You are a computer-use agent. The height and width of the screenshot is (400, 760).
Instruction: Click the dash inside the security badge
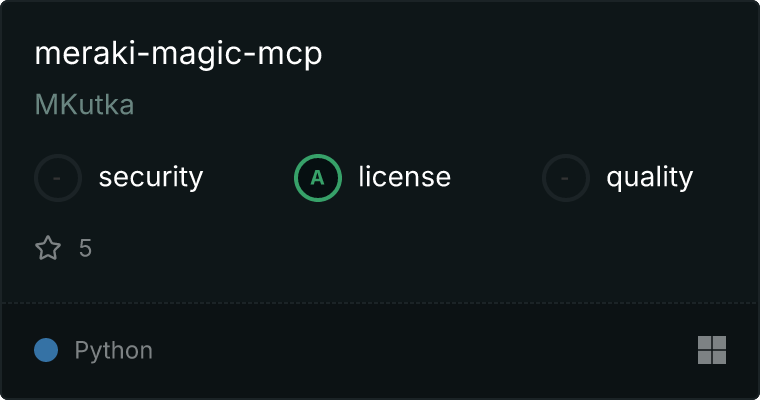coord(57,178)
